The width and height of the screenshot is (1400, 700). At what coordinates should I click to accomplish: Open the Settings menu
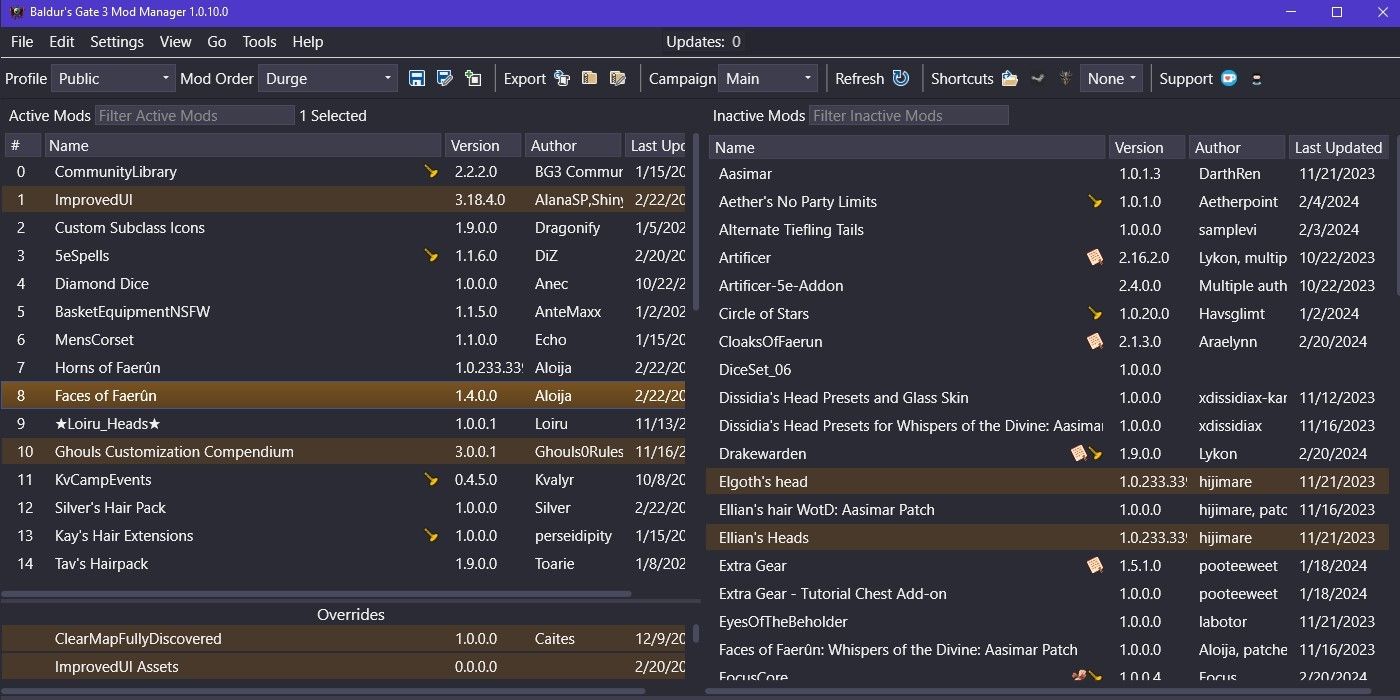coord(117,42)
